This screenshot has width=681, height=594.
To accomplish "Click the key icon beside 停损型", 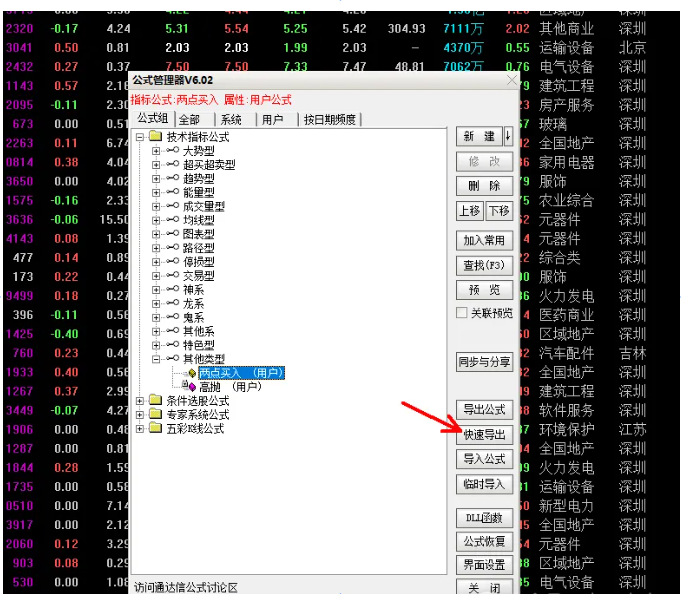I will pos(173,261).
